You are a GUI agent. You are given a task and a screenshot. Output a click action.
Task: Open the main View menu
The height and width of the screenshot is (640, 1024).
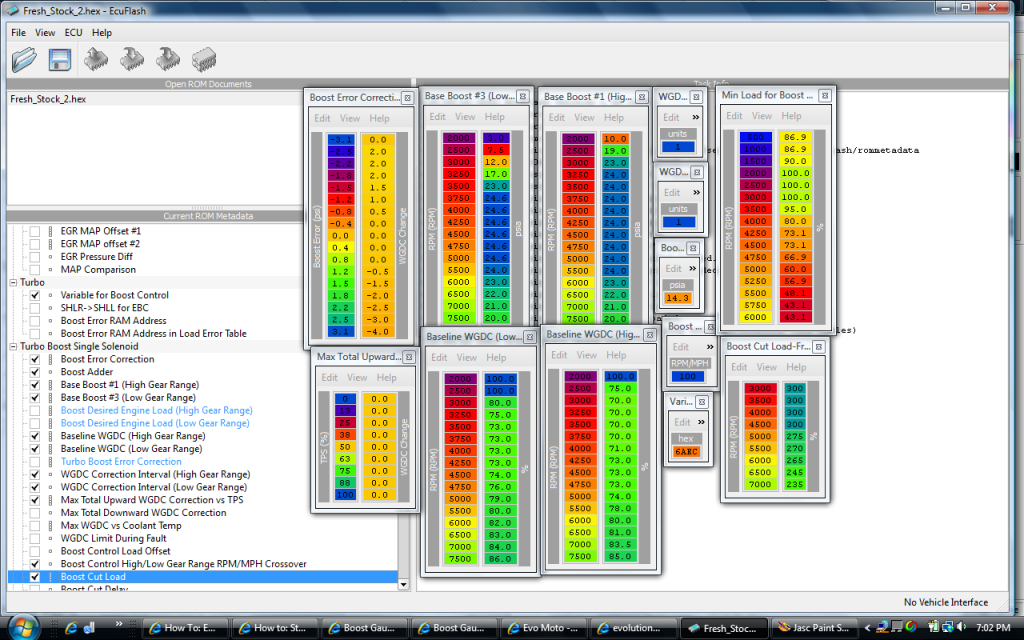(x=45, y=33)
